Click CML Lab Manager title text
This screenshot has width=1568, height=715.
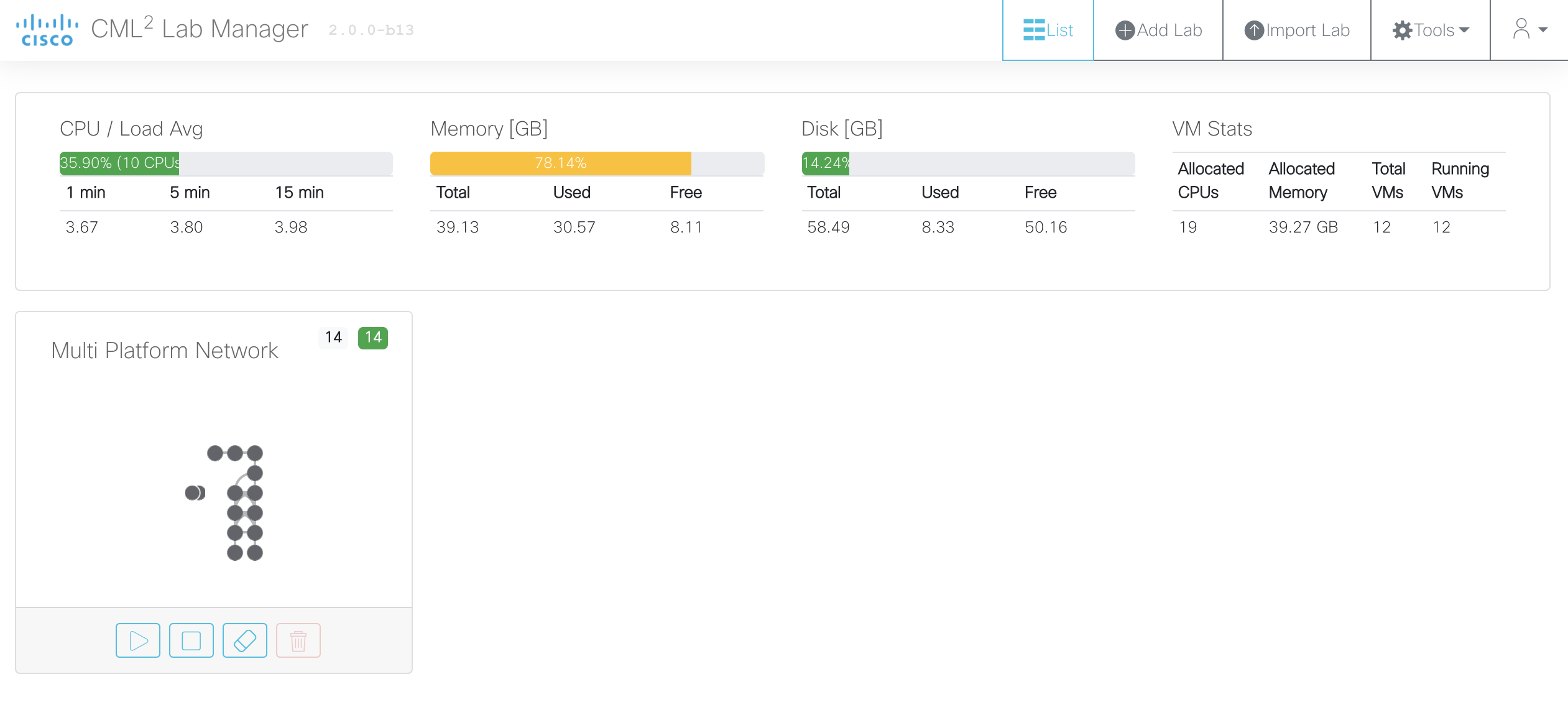point(200,29)
